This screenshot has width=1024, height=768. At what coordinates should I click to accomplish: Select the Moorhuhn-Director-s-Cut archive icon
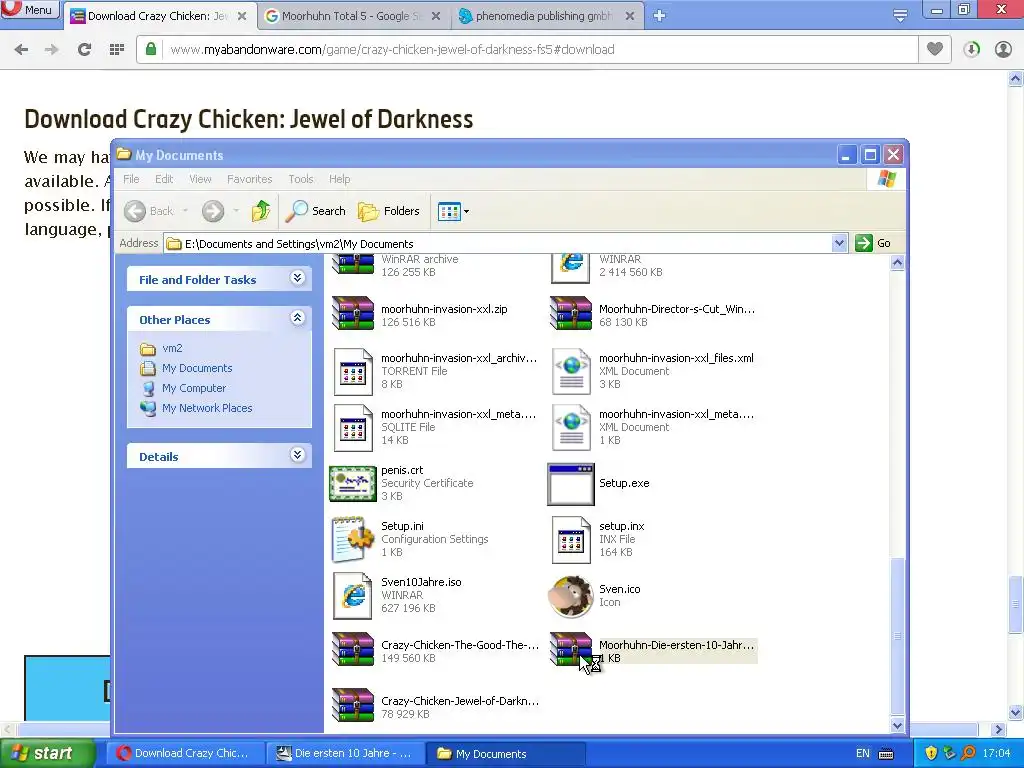tap(571, 314)
